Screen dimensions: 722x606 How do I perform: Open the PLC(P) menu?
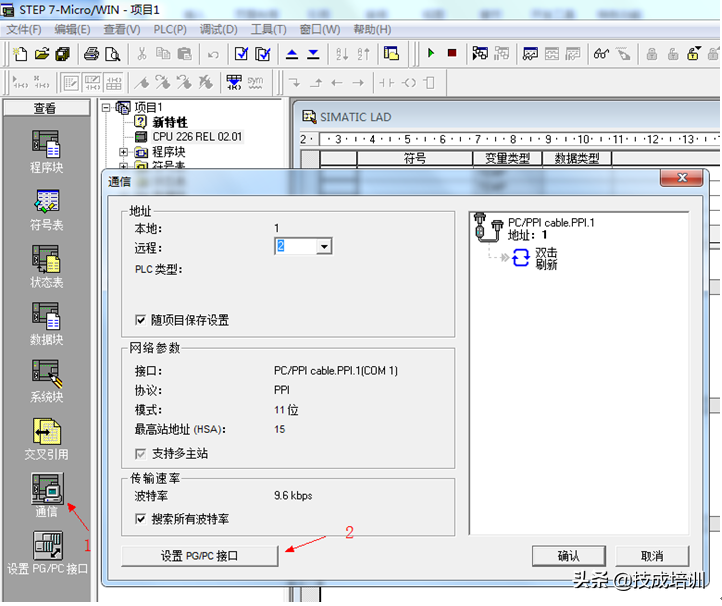coord(170,29)
